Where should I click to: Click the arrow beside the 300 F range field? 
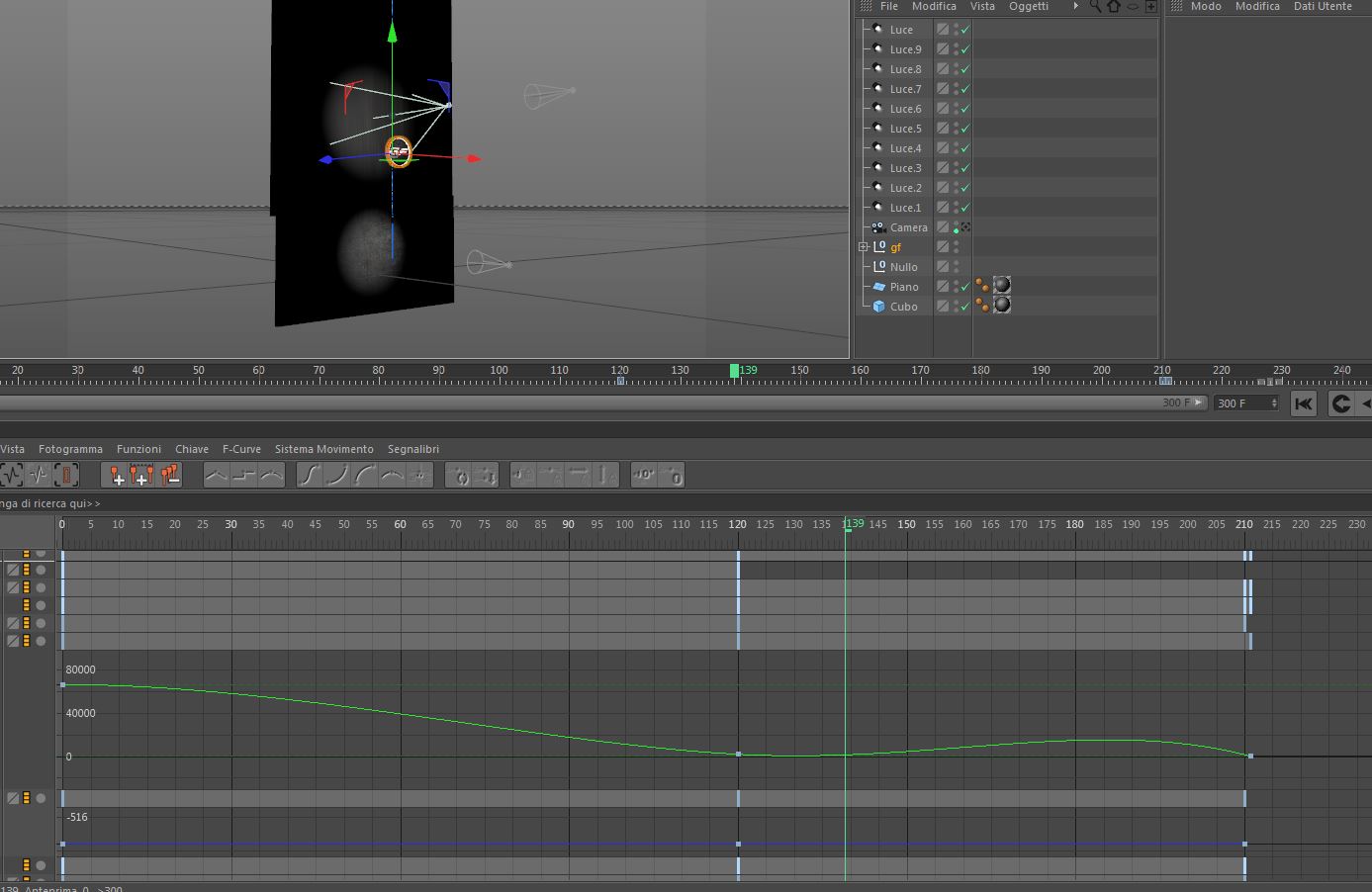point(1199,402)
